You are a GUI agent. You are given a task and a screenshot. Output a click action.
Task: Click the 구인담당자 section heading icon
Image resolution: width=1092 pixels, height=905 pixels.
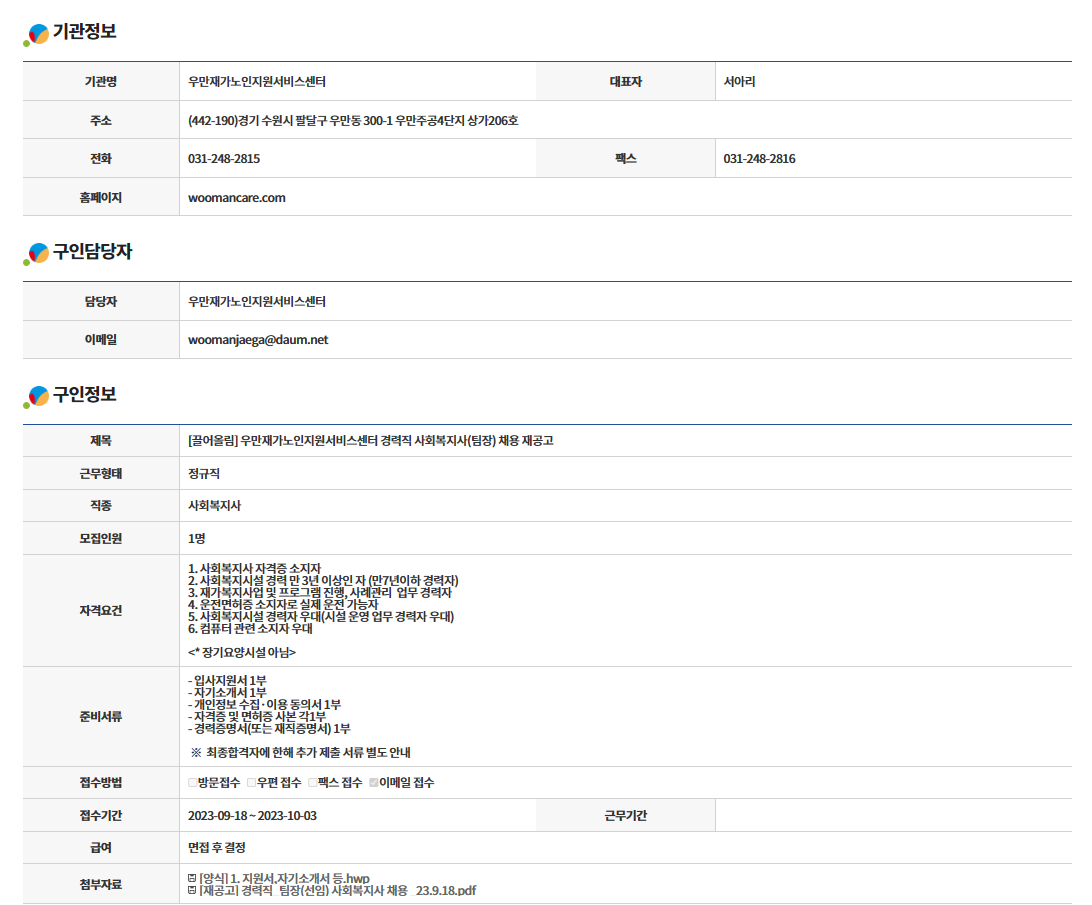click(x=36, y=254)
